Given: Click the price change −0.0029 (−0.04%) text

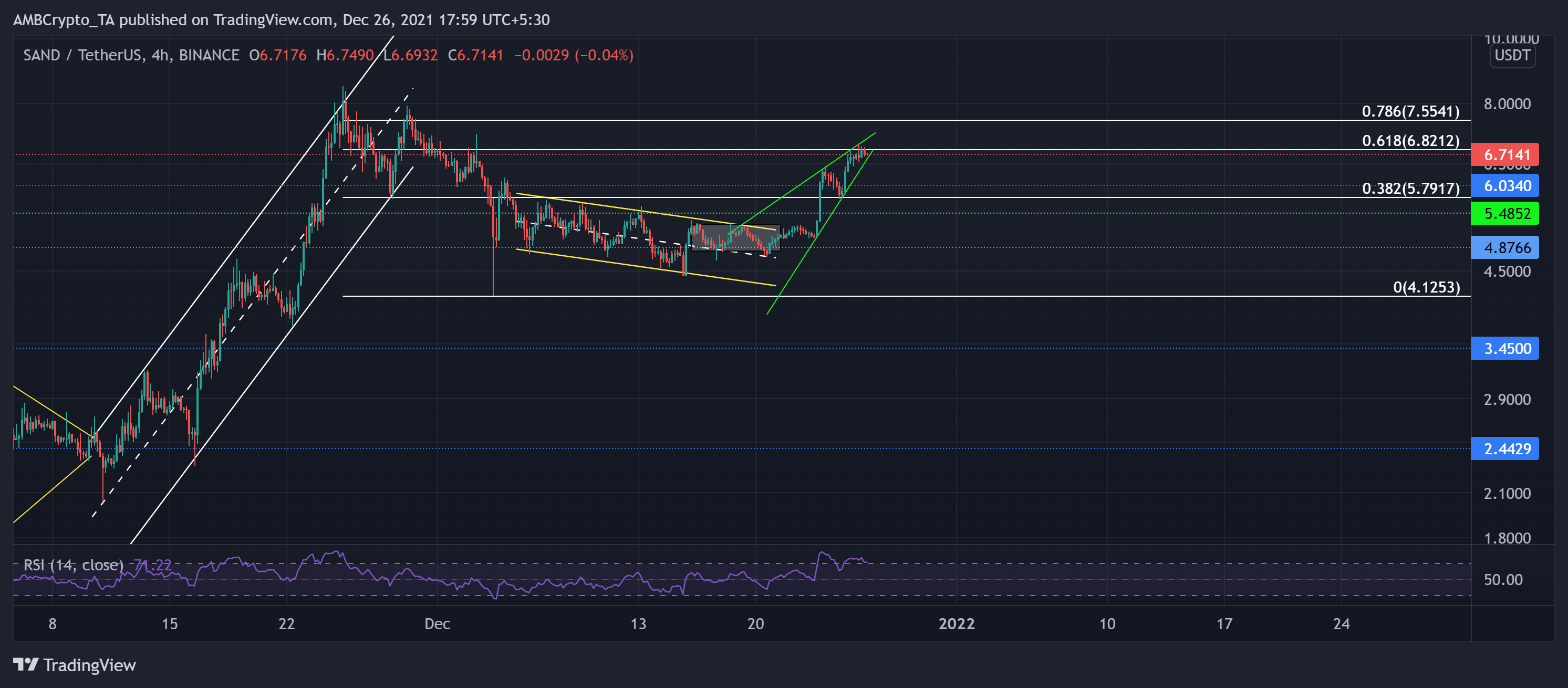Looking at the screenshot, I should point(574,55).
